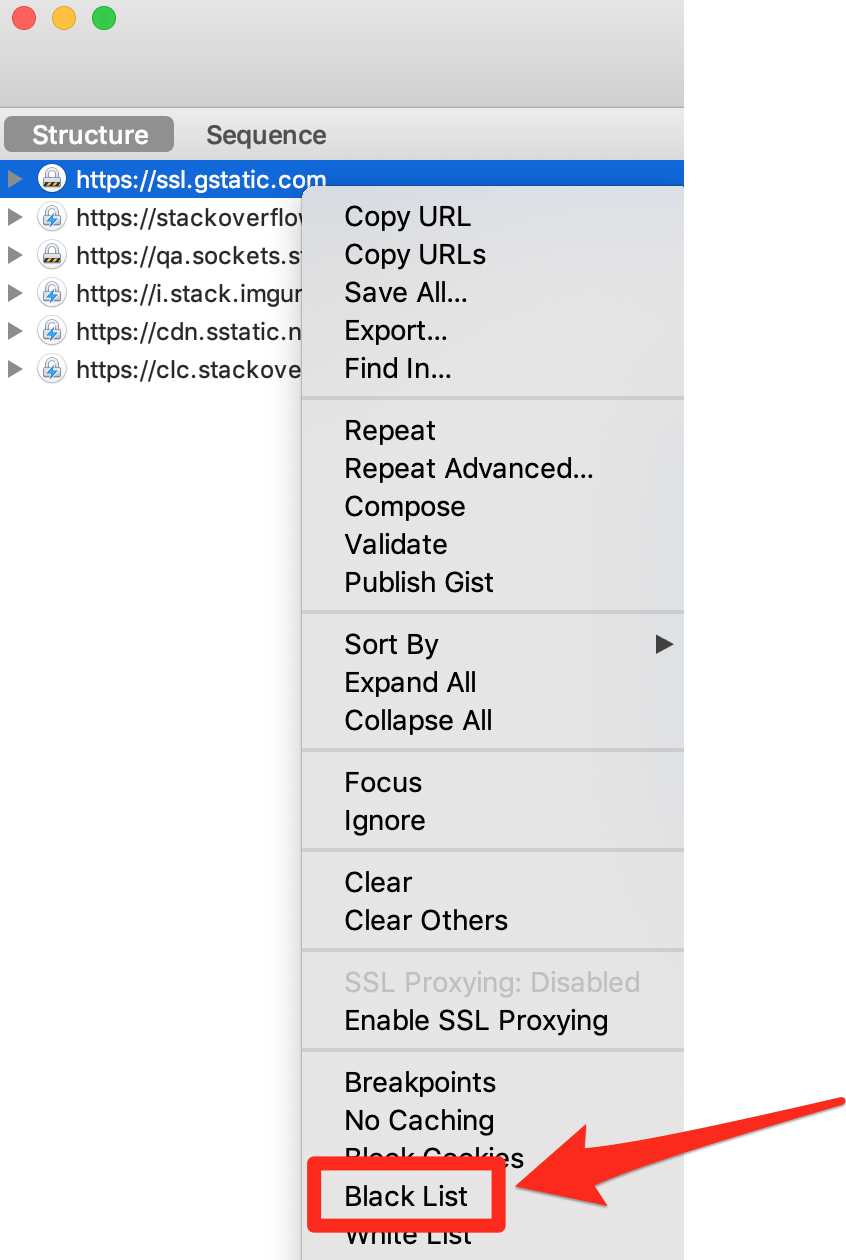Viewport: 846px width, 1260px height.
Task: Select the SSL lightning icon for stackoverflow
Action: 51,216
